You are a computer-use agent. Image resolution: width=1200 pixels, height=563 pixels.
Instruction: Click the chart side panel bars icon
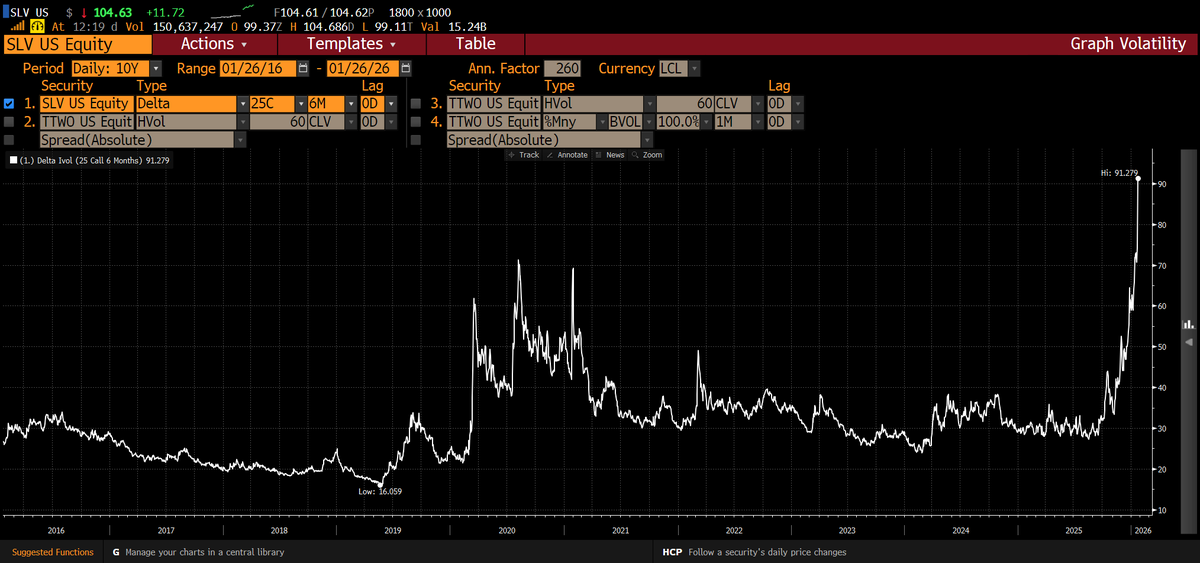click(1188, 324)
